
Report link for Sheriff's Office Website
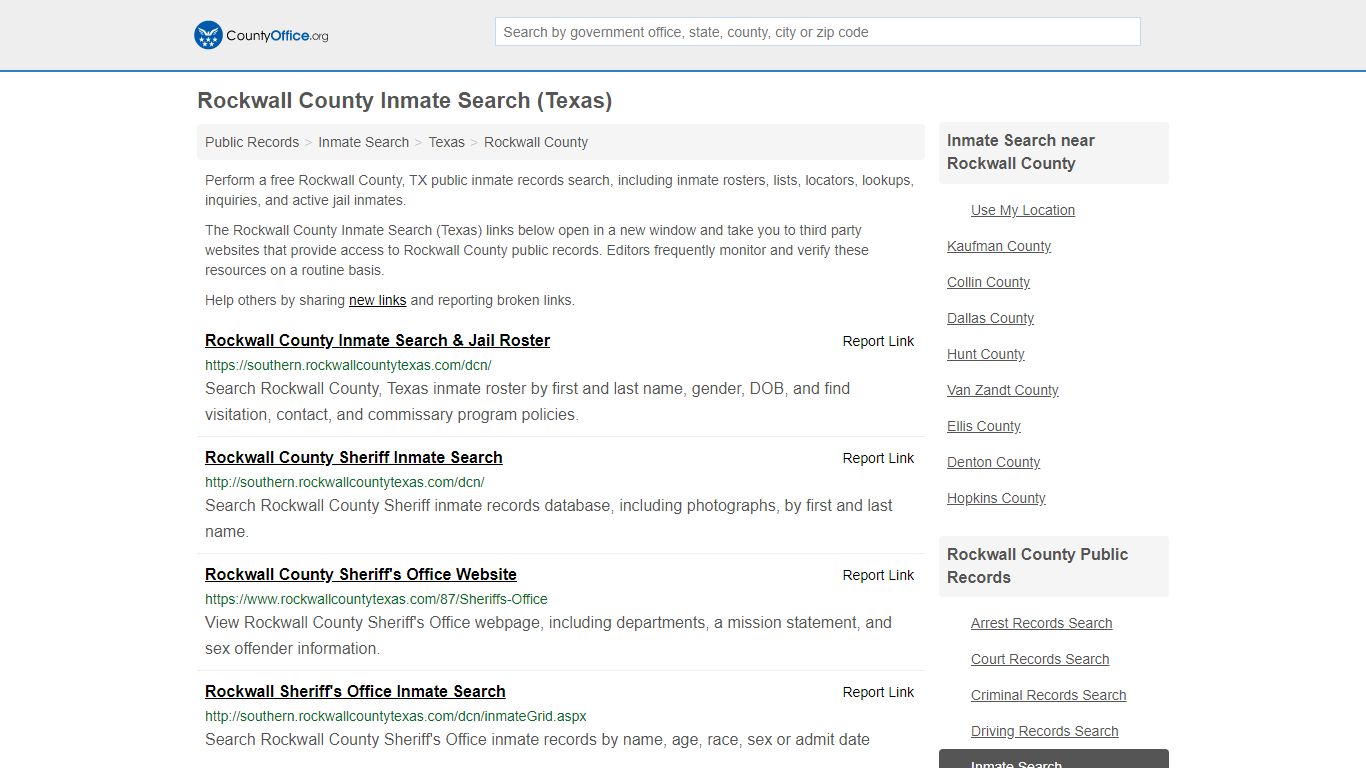(x=878, y=575)
